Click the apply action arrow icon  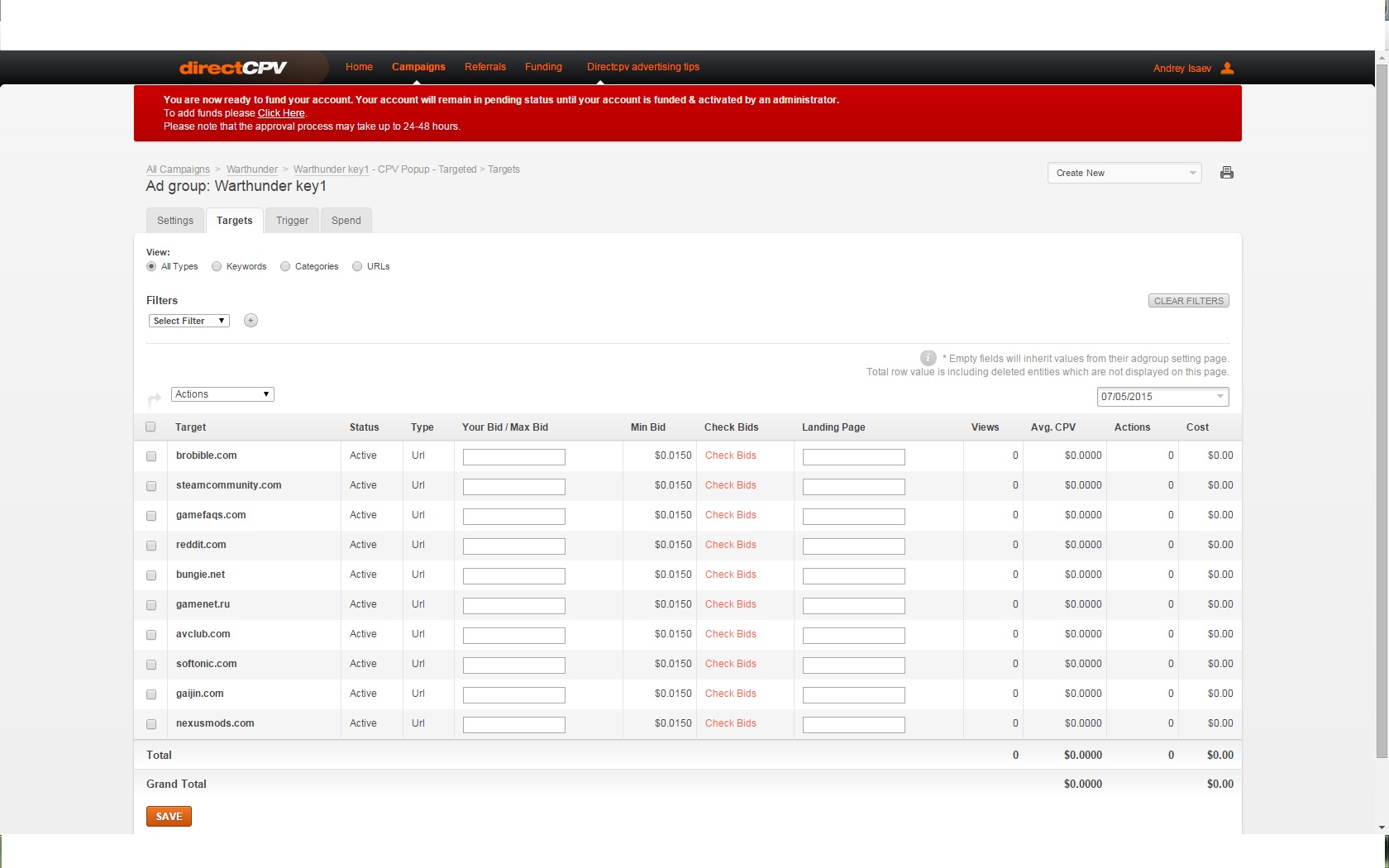155,399
